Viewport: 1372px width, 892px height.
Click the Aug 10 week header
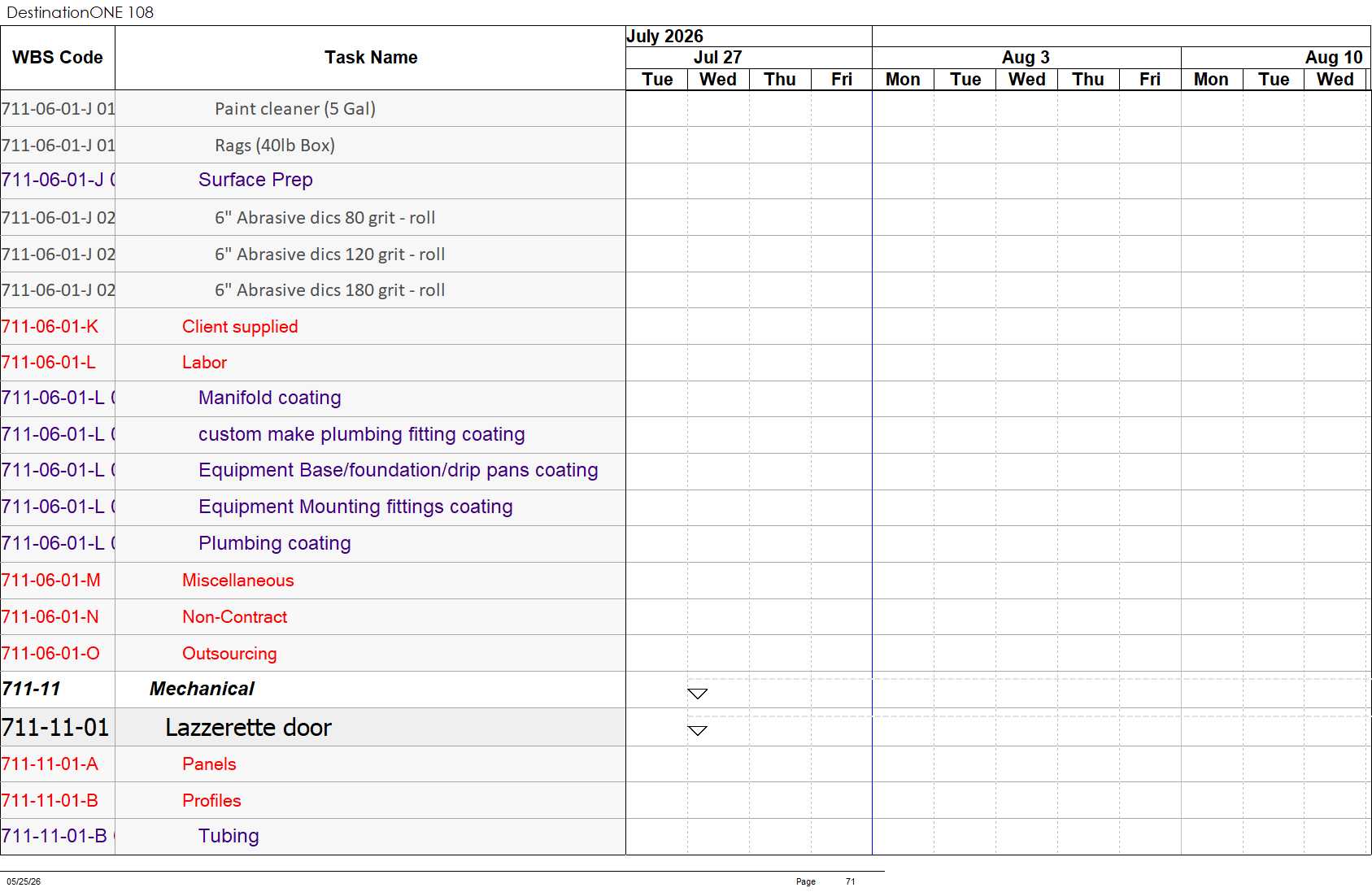tap(1334, 58)
